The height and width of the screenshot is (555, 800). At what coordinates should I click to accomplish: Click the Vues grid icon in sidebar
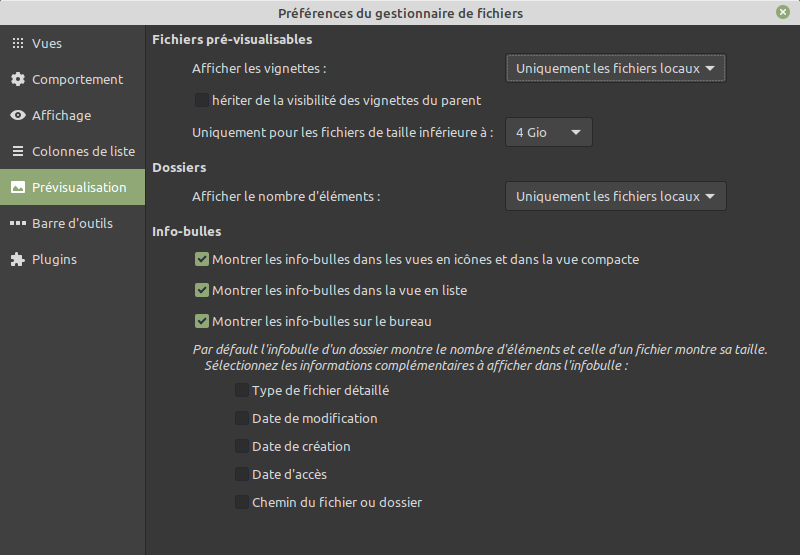click(17, 44)
